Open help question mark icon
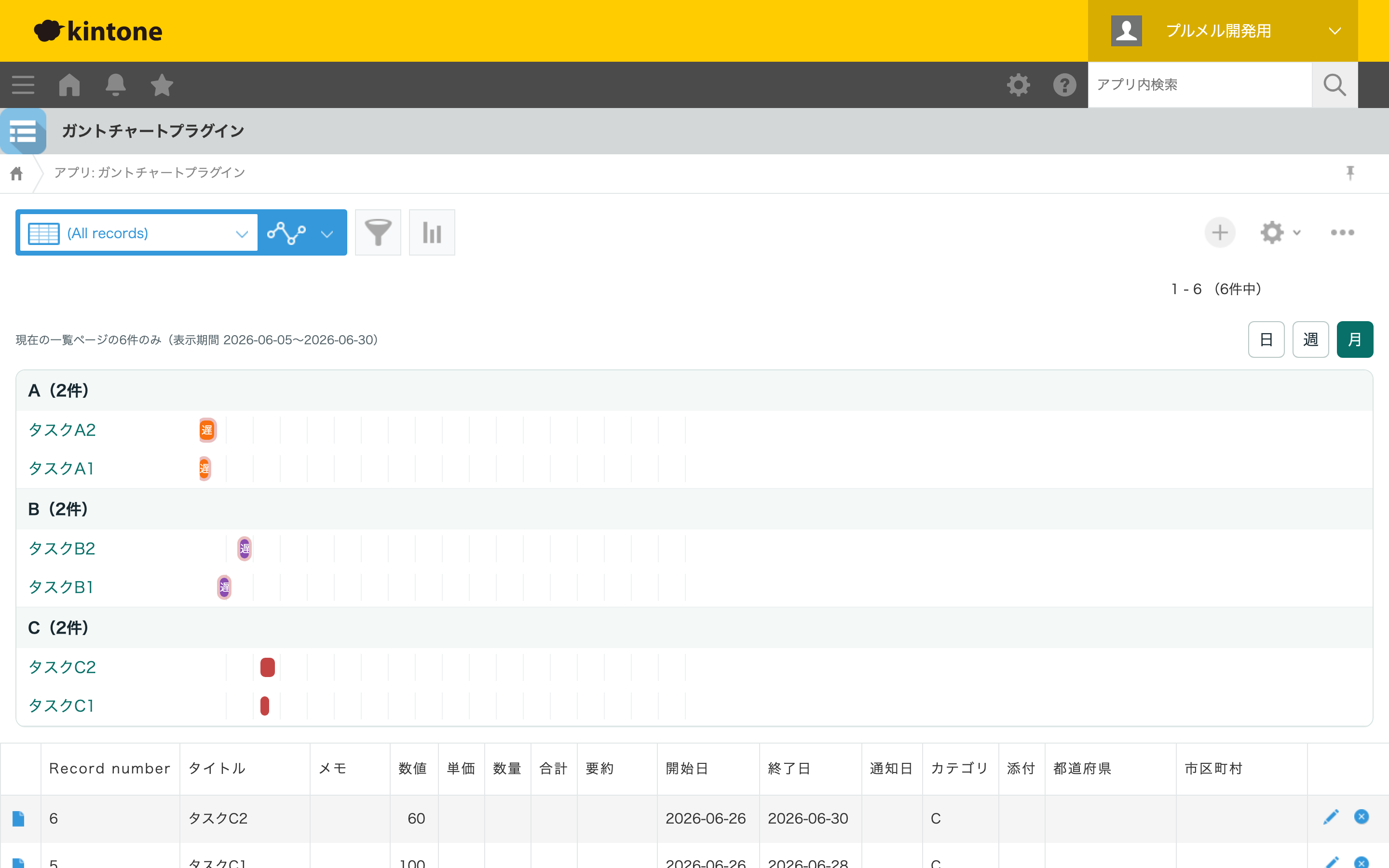The width and height of the screenshot is (1389, 868). 1064,85
